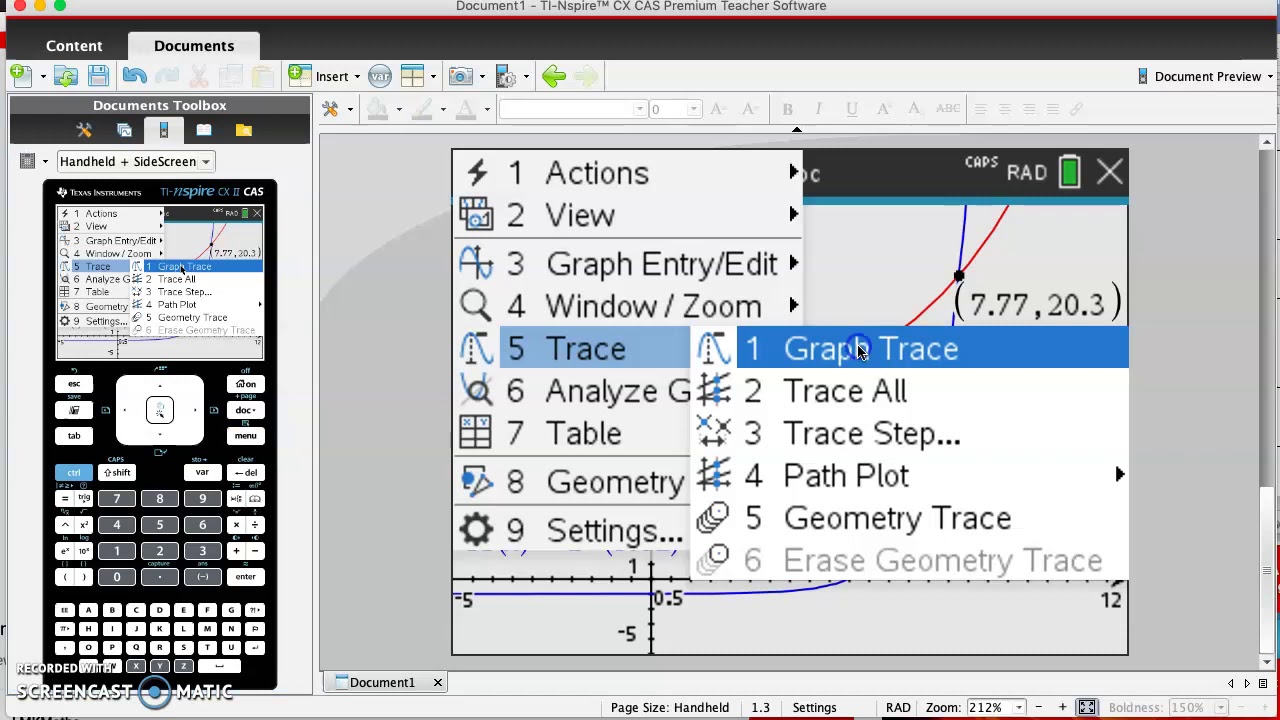Click the calculator tab key

click(x=74, y=436)
